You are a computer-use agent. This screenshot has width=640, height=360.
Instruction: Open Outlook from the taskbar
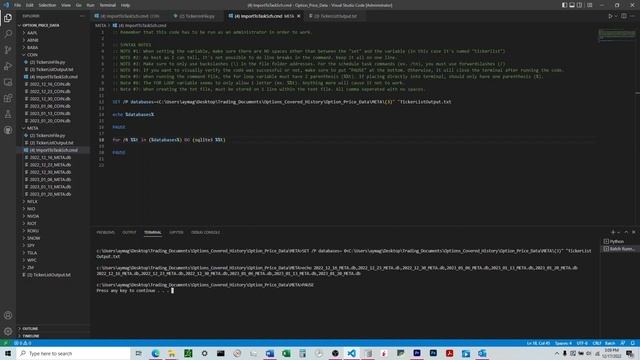pyautogui.click(x=482, y=353)
